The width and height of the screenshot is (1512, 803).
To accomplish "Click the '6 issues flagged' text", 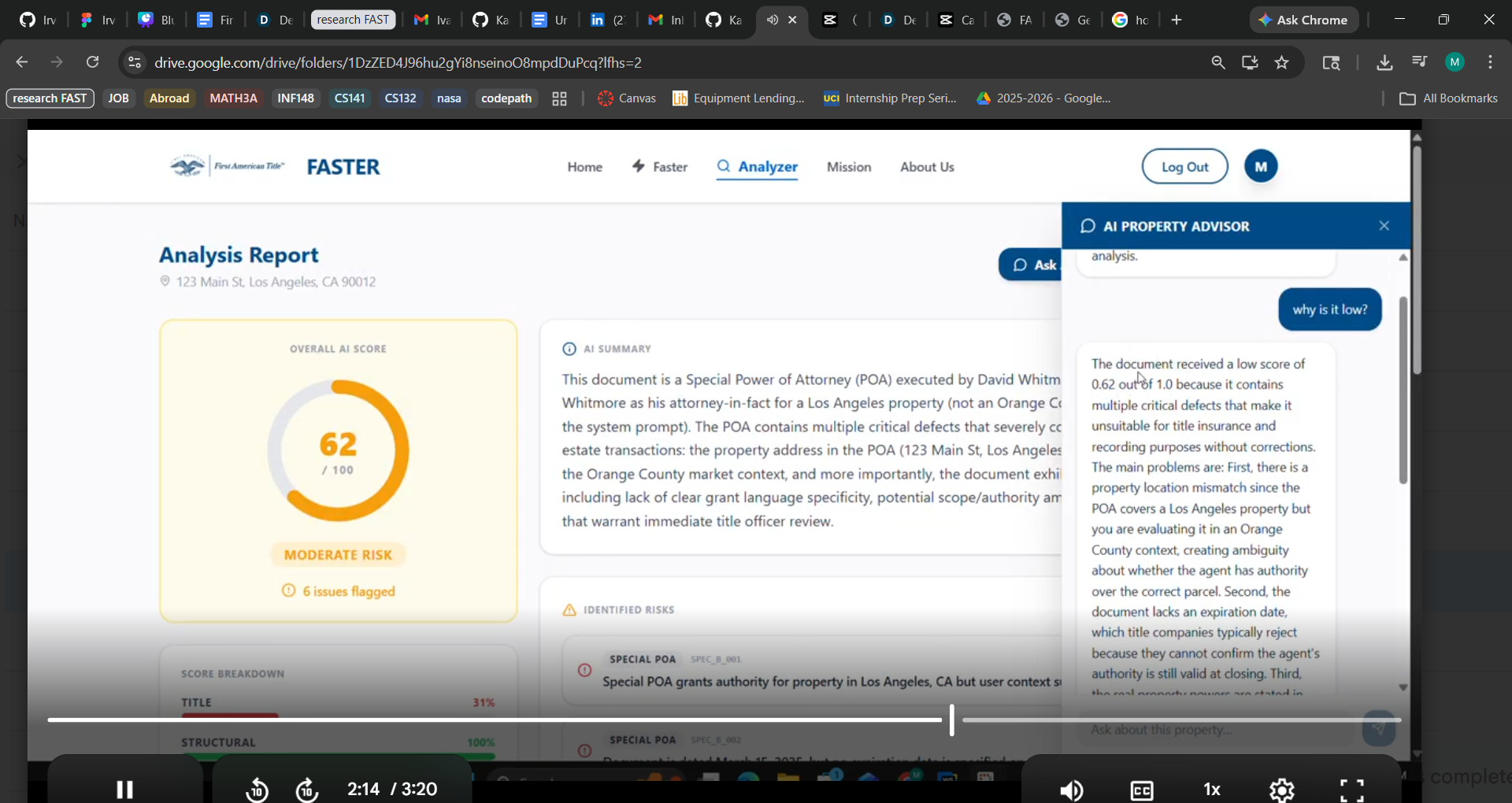I will click(x=349, y=591).
